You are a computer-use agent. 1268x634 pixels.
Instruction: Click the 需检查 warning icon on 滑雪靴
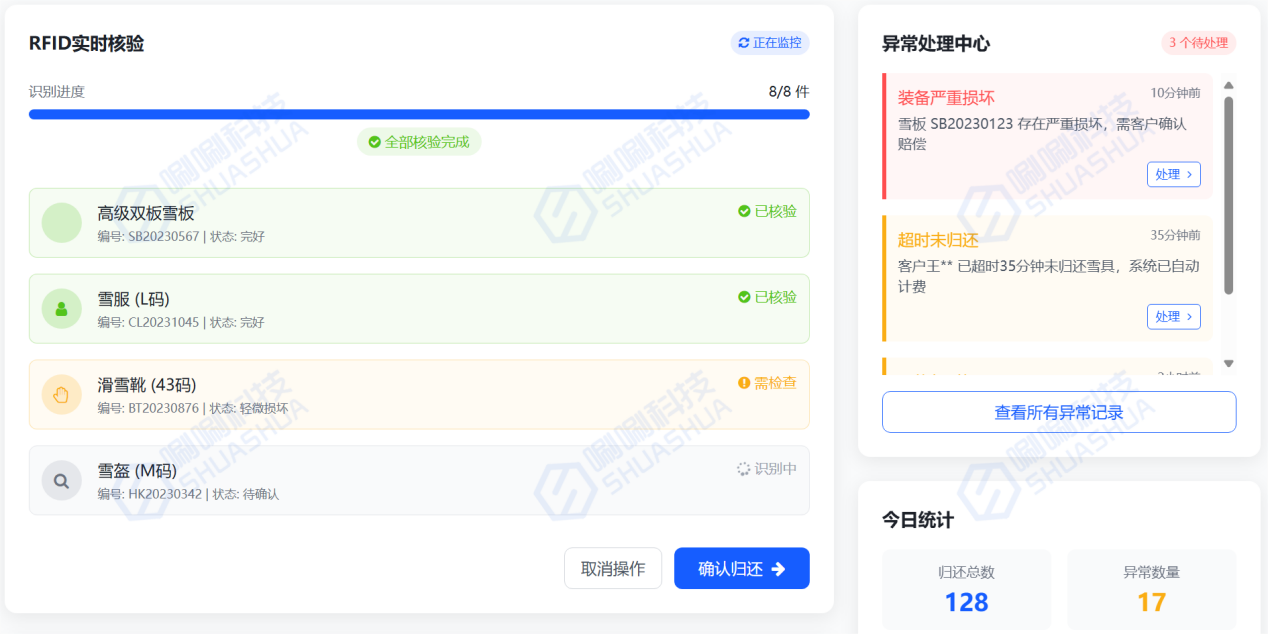(x=744, y=383)
